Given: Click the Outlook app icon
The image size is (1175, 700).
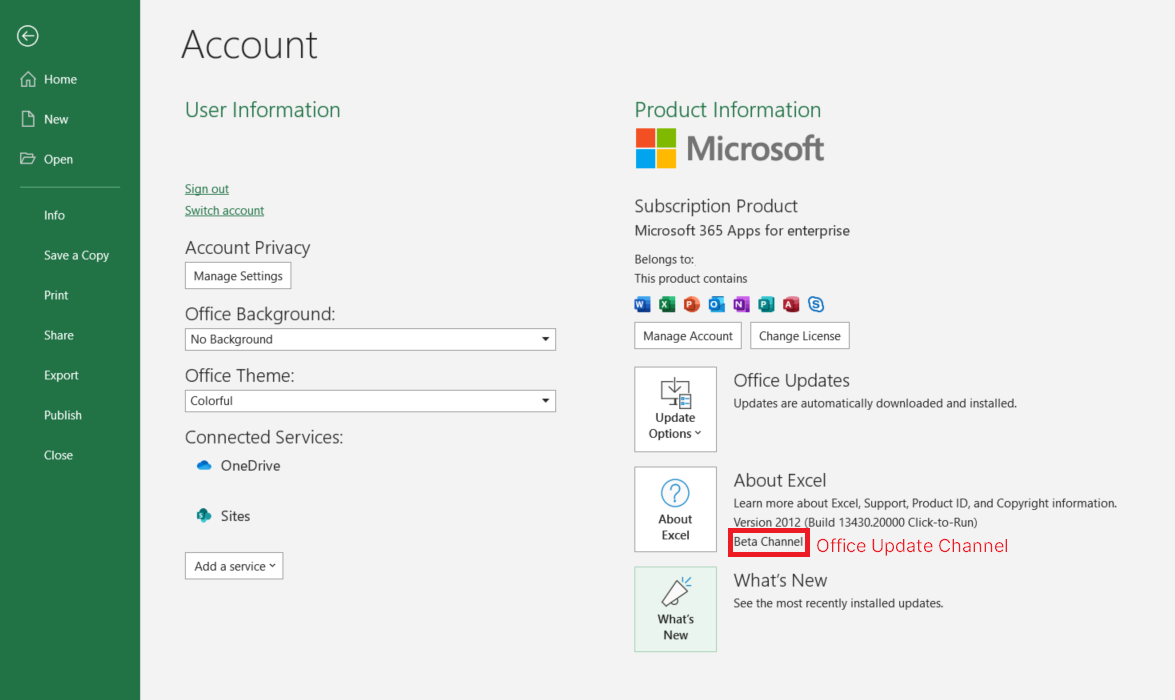Looking at the screenshot, I should click(x=716, y=304).
